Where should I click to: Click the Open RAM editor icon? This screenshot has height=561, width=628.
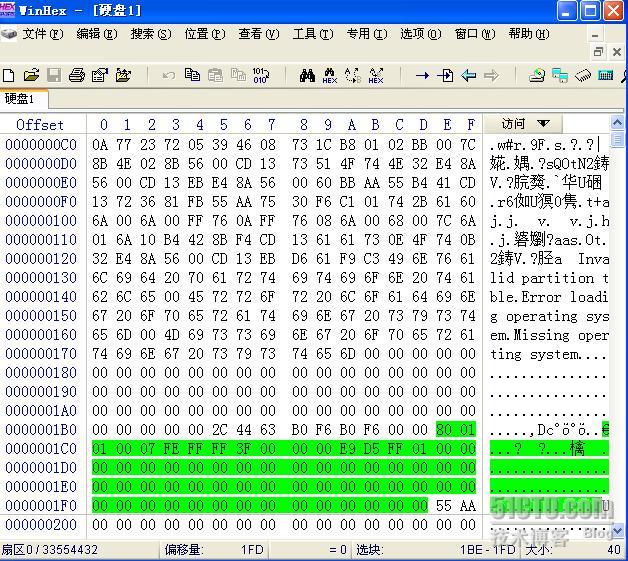605,75
